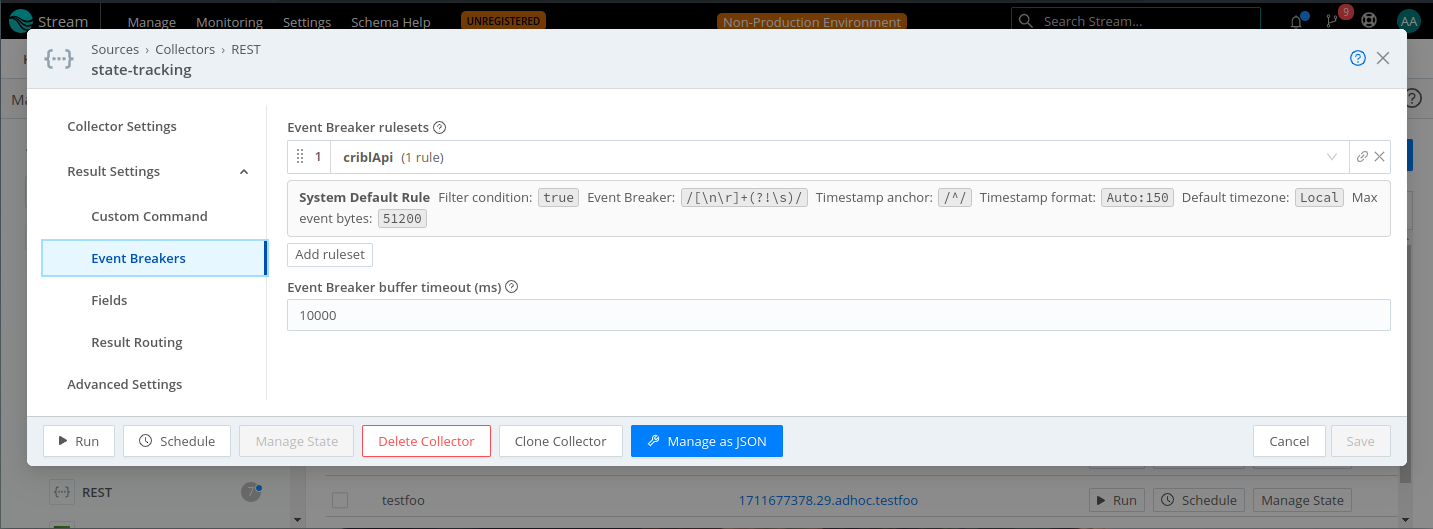
Task: Click Clone Collector
Action: (x=560, y=441)
